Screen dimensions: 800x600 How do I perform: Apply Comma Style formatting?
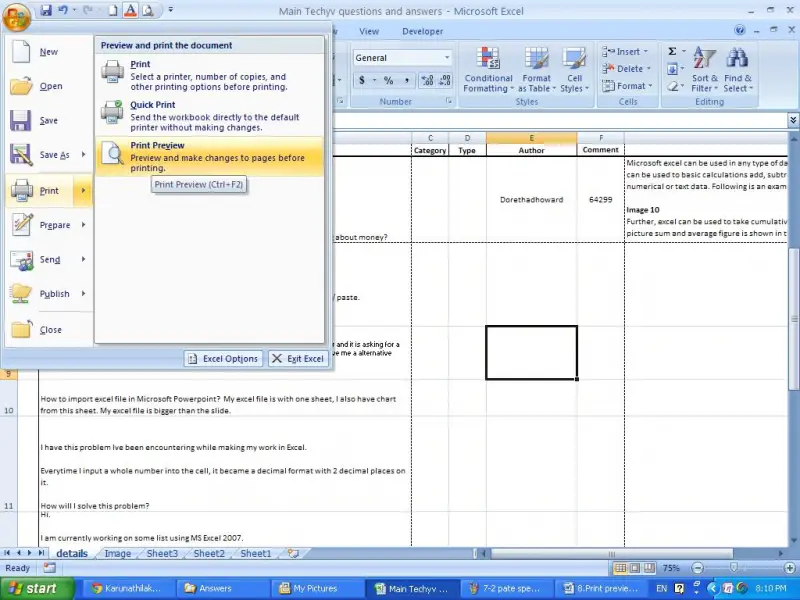(x=407, y=80)
